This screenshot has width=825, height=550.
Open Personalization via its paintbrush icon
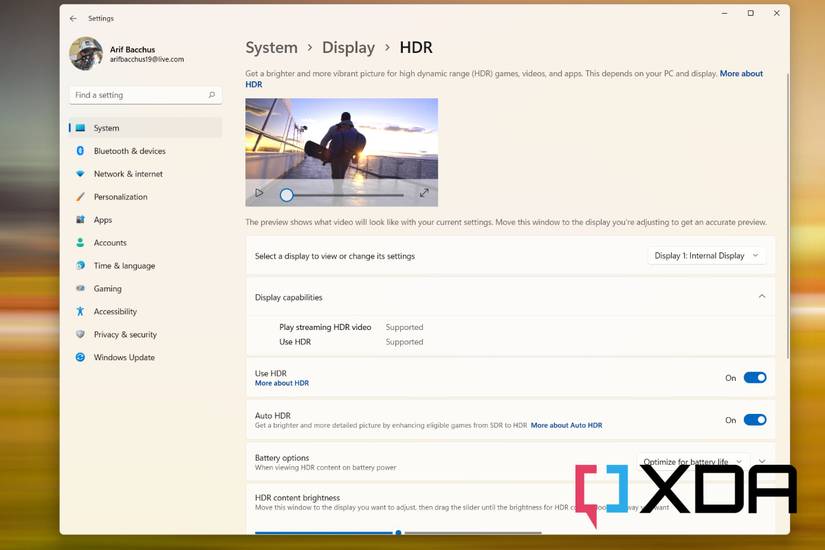coord(80,197)
